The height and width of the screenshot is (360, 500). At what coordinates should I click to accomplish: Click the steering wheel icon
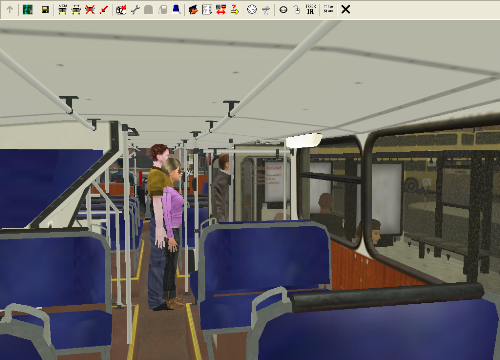283,10
